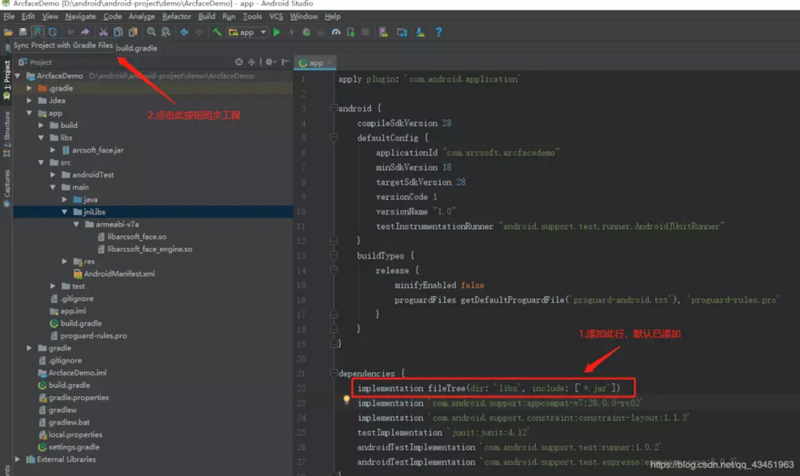The image size is (800, 476).
Task: Click the Find magnifier icon
Action: [151, 32]
